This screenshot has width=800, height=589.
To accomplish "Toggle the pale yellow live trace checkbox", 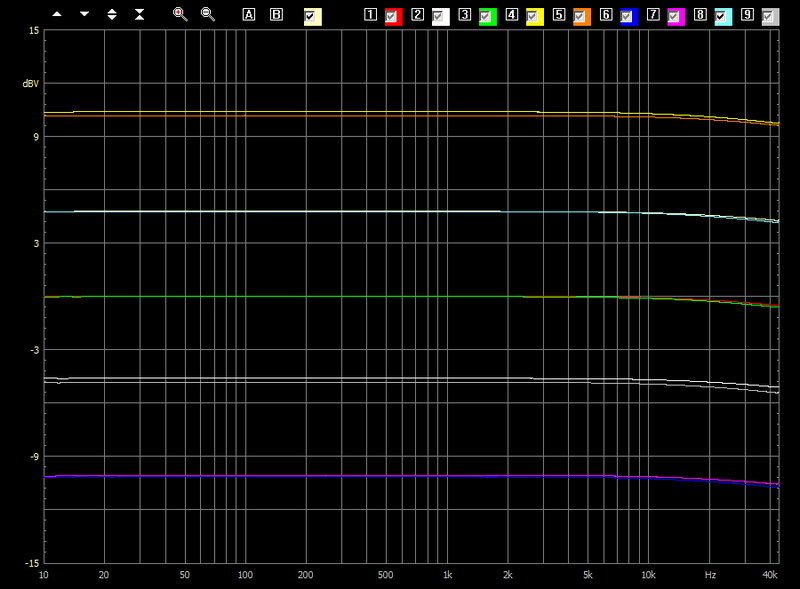I will [x=312, y=17].
